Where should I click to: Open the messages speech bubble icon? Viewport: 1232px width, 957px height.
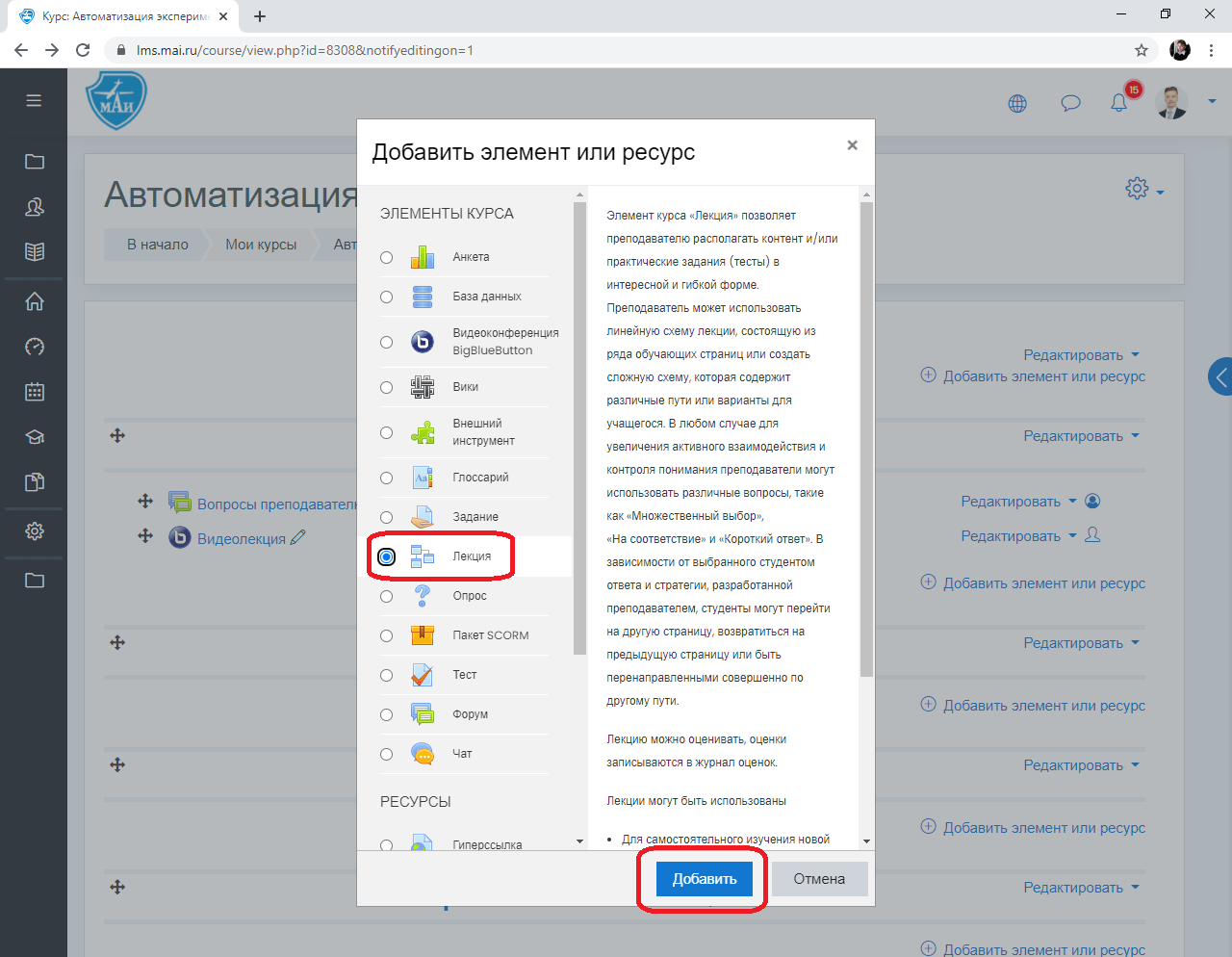tap(1070, 103)
